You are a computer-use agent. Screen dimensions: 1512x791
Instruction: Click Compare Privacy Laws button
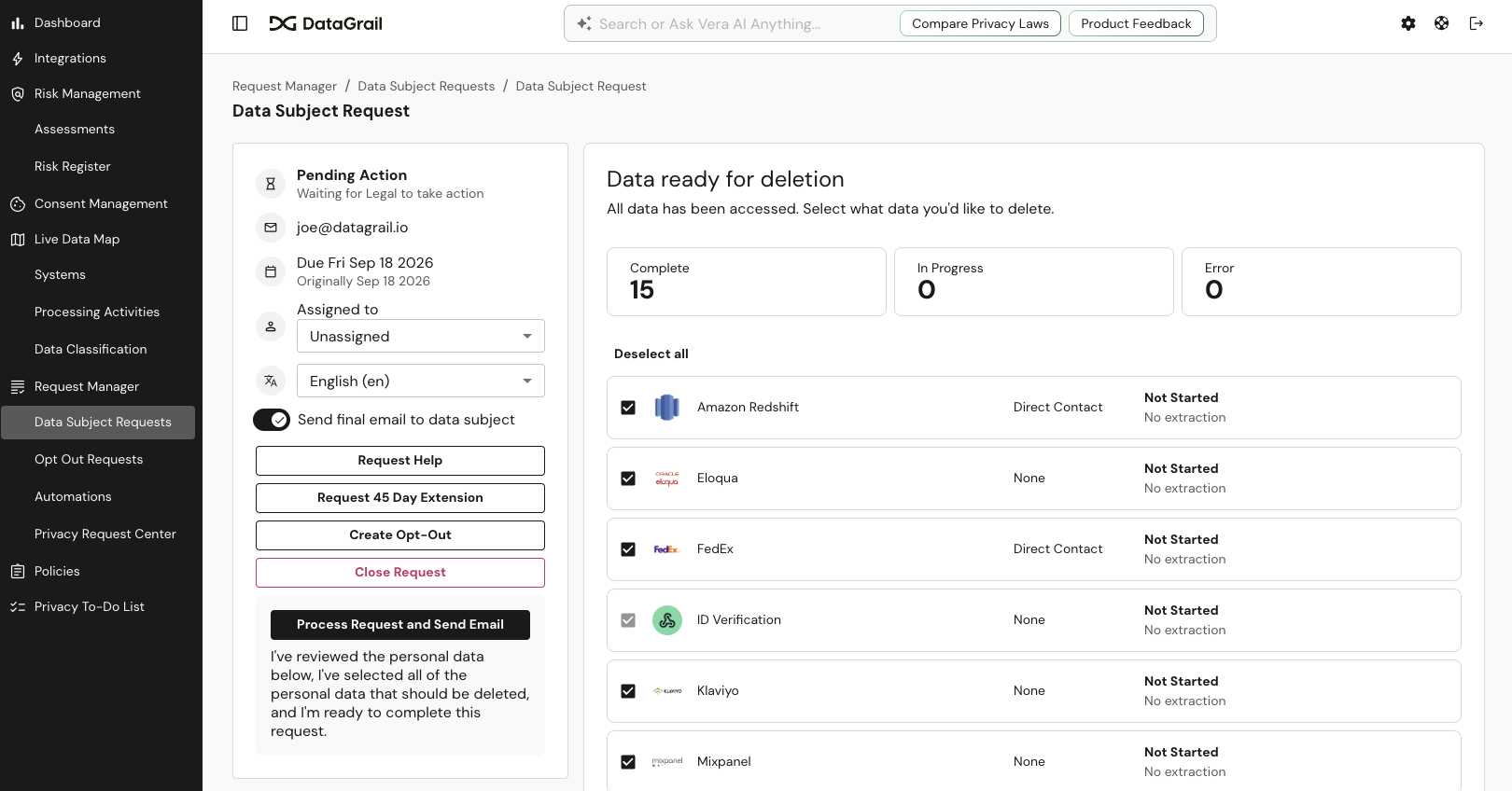coord(980,23)
